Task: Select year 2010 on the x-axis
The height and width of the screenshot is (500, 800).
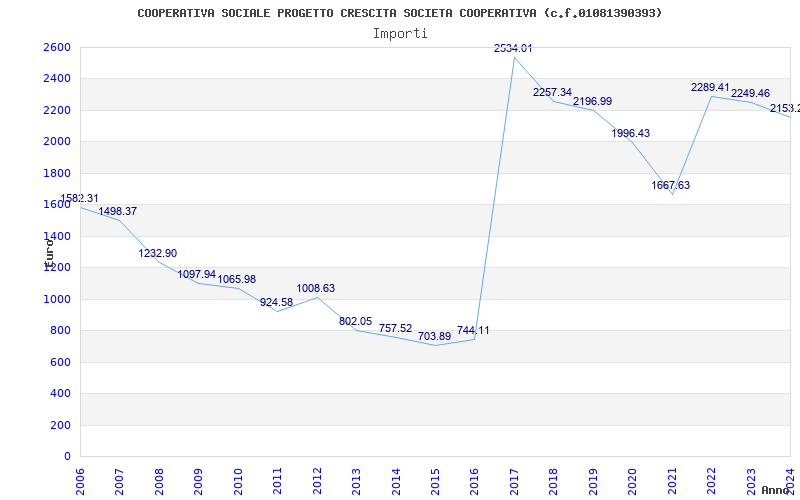Action: point(238,482)
